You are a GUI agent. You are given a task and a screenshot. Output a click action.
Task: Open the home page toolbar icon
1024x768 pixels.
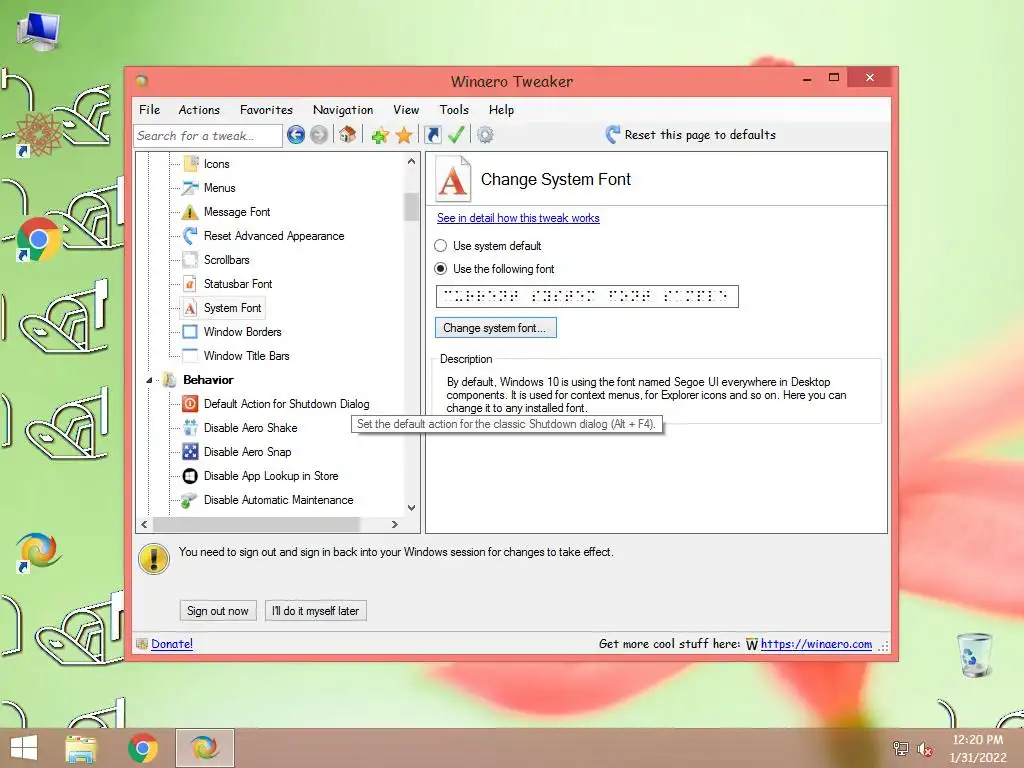(x=347, y=135)
